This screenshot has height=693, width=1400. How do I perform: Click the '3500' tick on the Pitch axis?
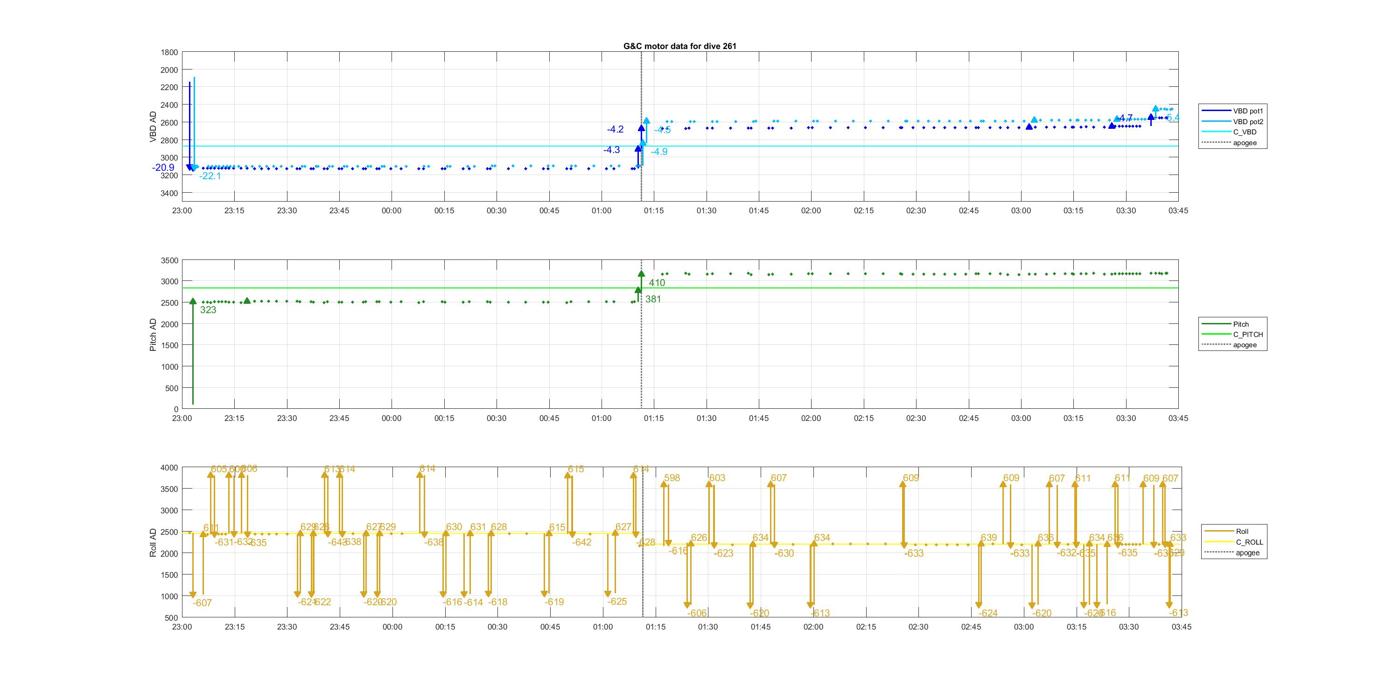(x=169, y=260)
